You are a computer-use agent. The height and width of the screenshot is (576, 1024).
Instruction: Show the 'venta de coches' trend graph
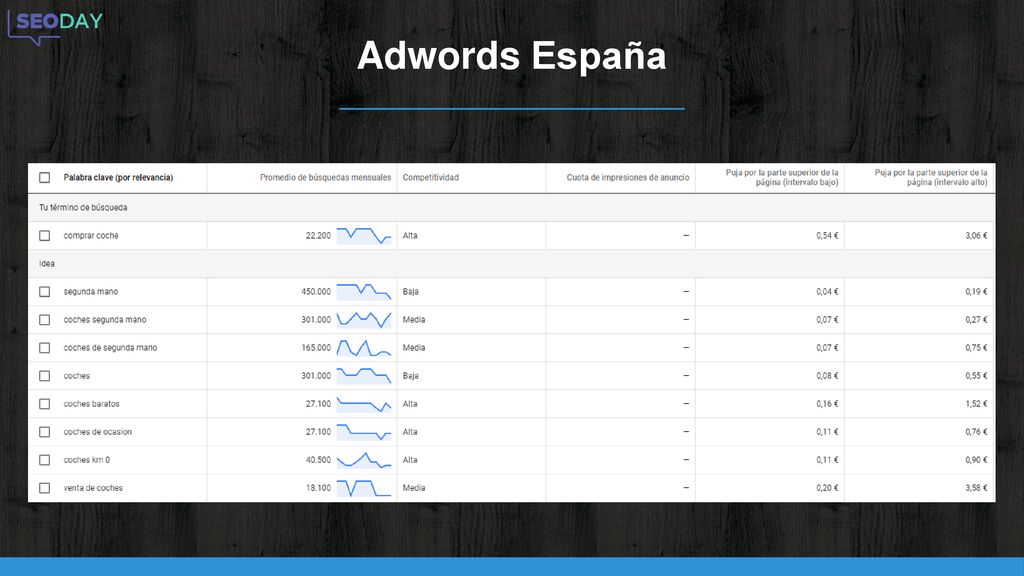tap(364, 488)
